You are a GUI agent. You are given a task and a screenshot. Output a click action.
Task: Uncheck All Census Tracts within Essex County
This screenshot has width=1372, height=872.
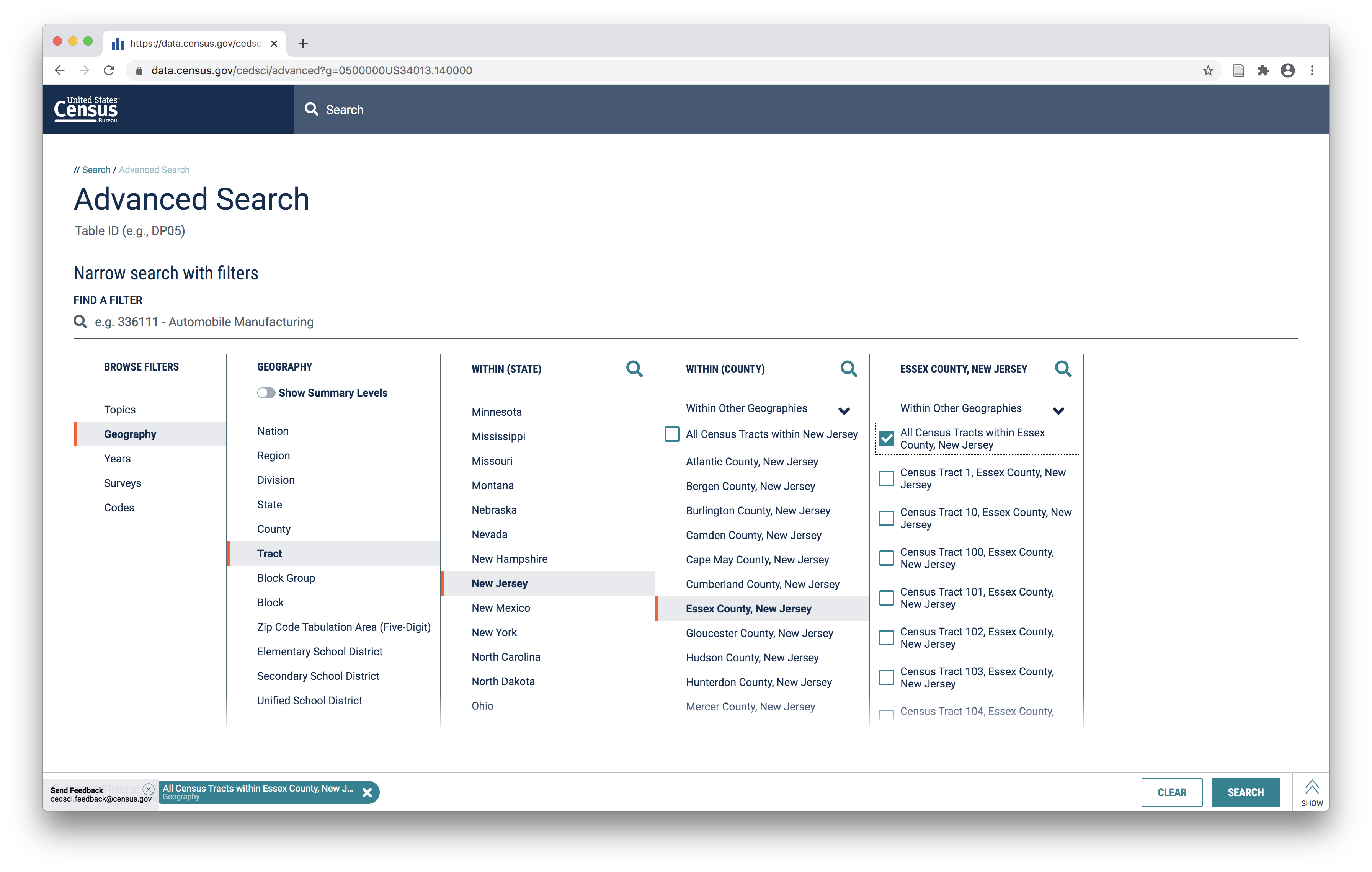tap(887, 439)
